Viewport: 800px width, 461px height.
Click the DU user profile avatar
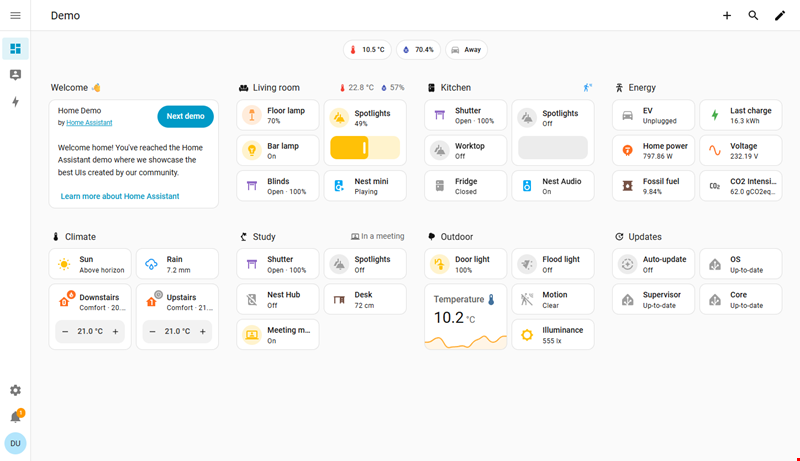pyautogui.click(x=15, y=443)
